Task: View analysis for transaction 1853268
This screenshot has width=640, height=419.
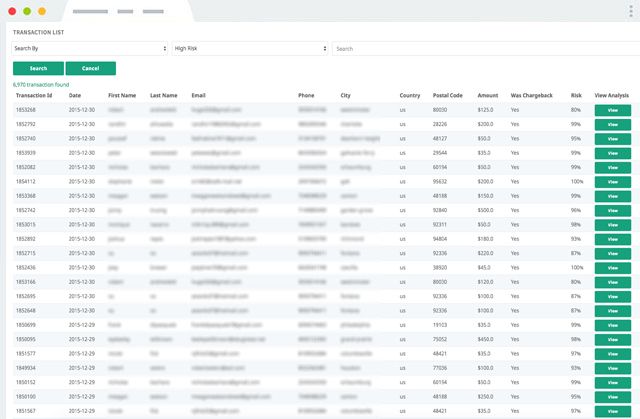Action: 613,110
